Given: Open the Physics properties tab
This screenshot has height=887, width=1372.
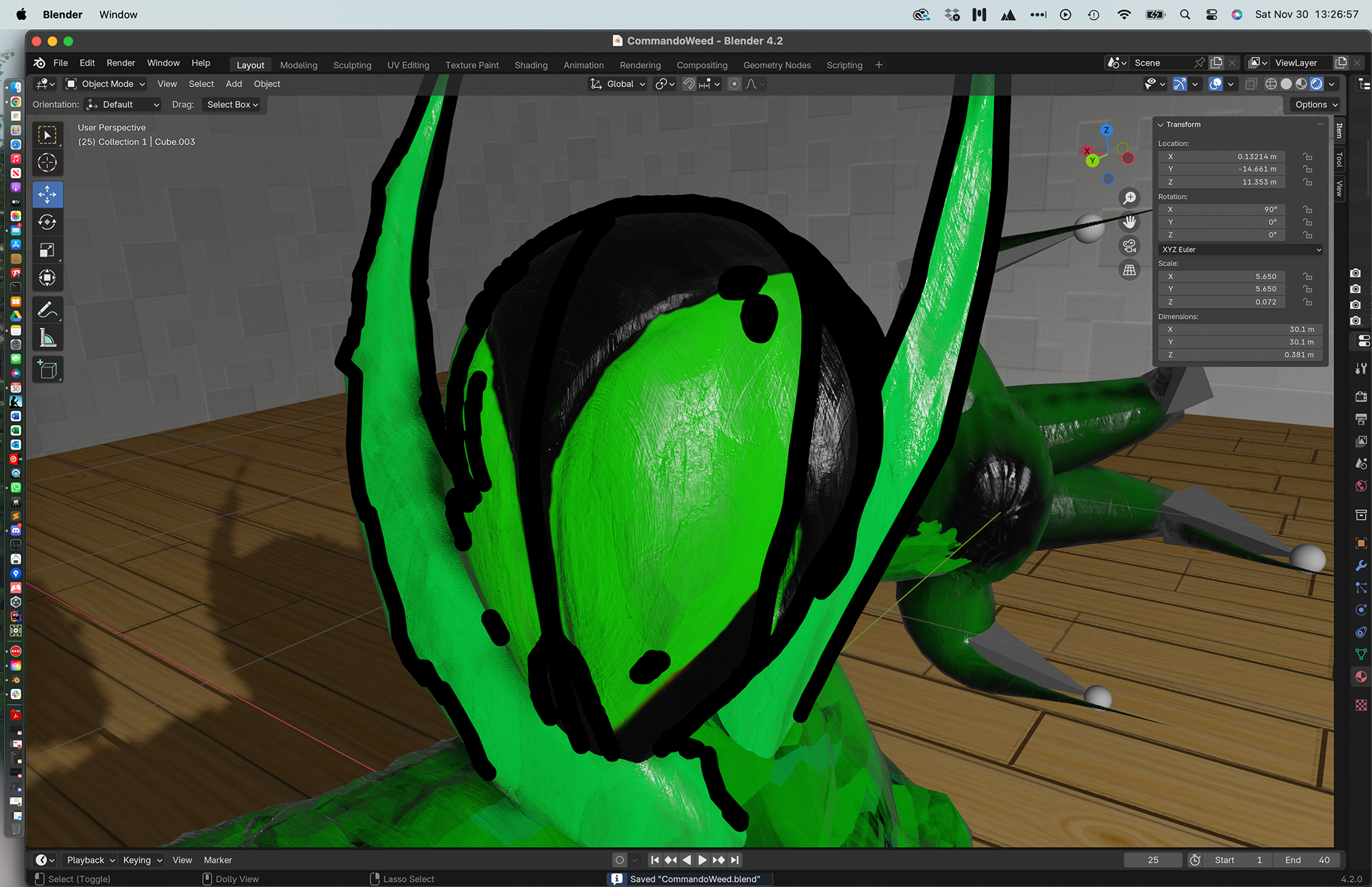Looking at the screenshot, I should 1361,610.
